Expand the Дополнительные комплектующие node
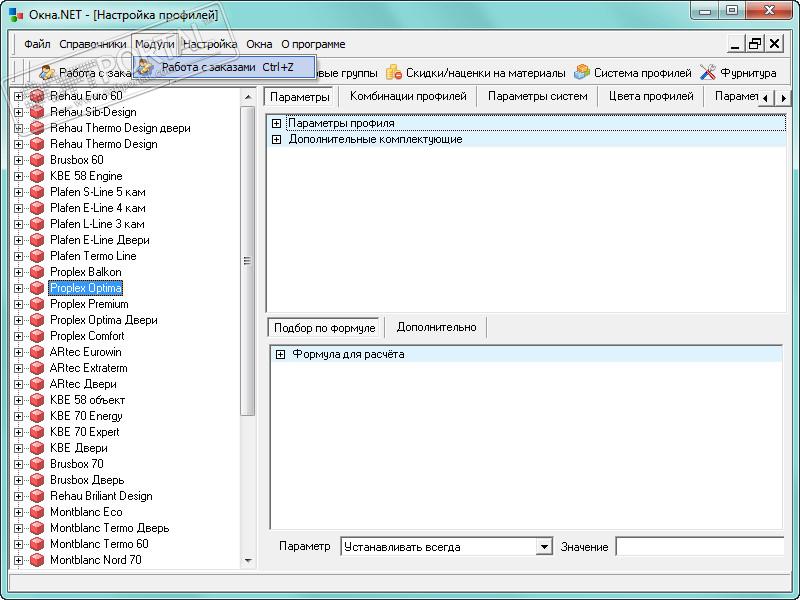Screen dimensions: 800x600 pyautogui.click(x=276, y=139)
